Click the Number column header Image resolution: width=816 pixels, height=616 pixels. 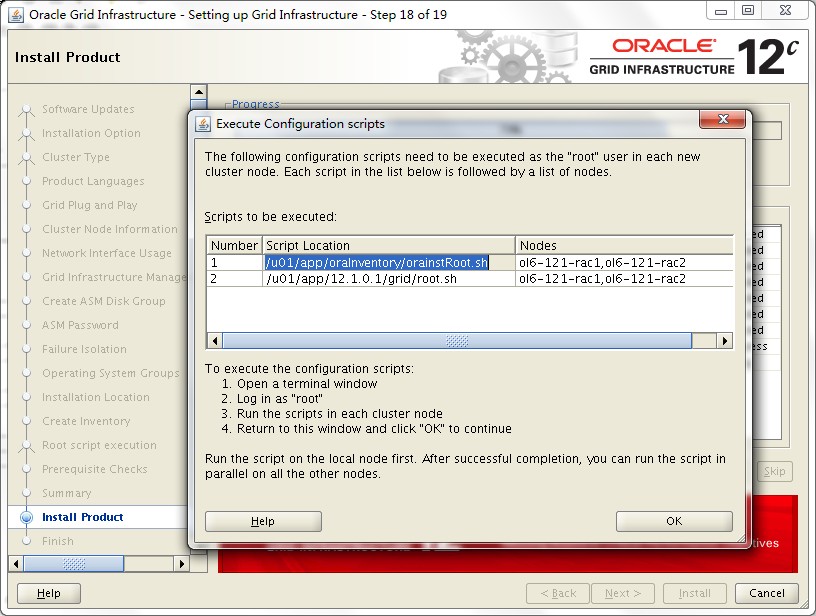pos(234,245)
